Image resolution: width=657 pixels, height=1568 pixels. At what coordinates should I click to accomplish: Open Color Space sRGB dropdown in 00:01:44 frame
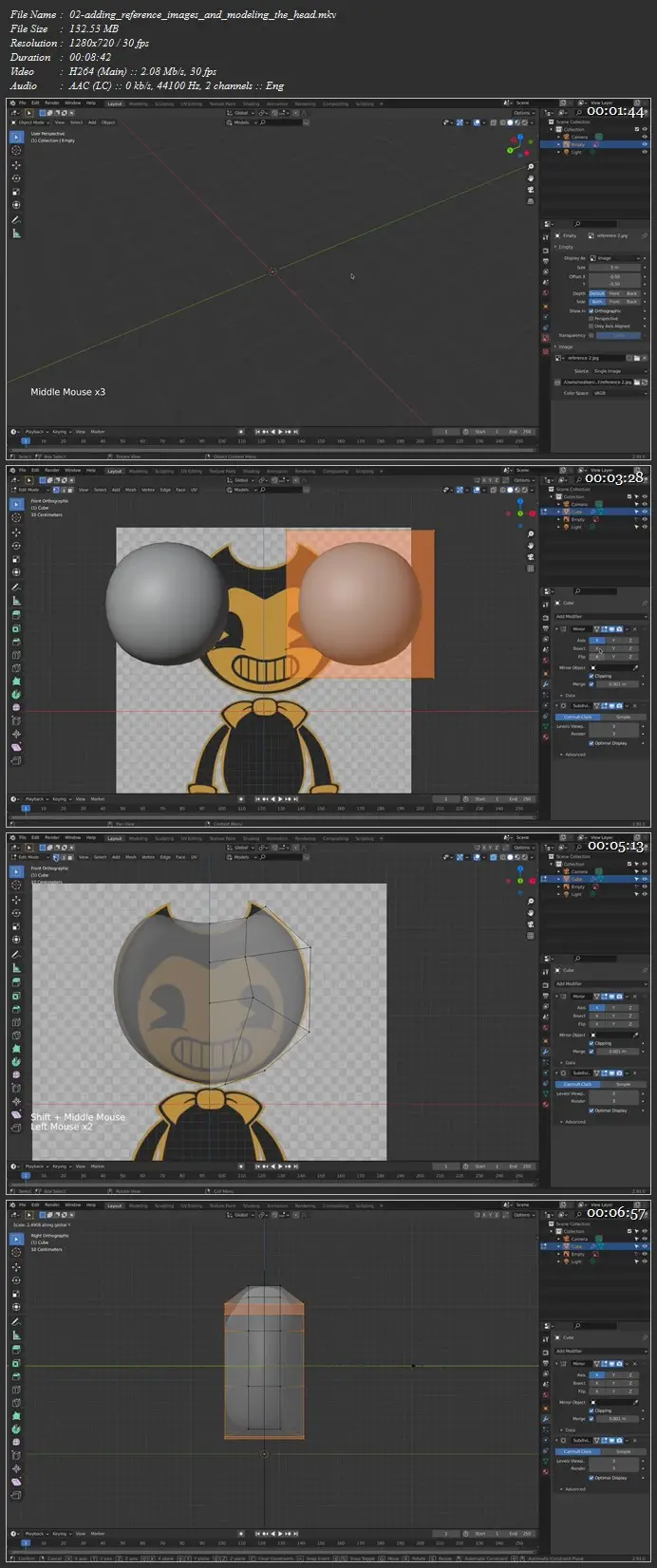[620, 393]
